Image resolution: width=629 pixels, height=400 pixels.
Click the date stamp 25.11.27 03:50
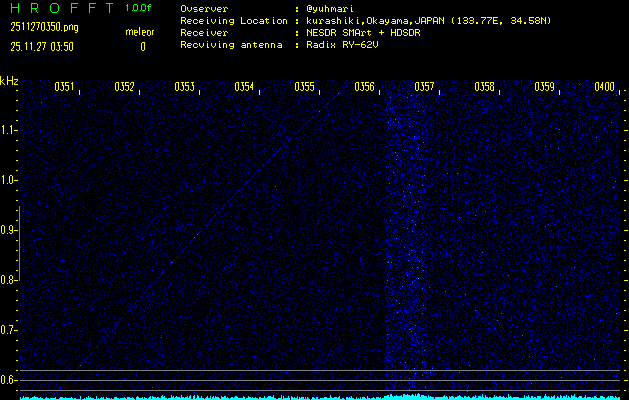[42, 47]
